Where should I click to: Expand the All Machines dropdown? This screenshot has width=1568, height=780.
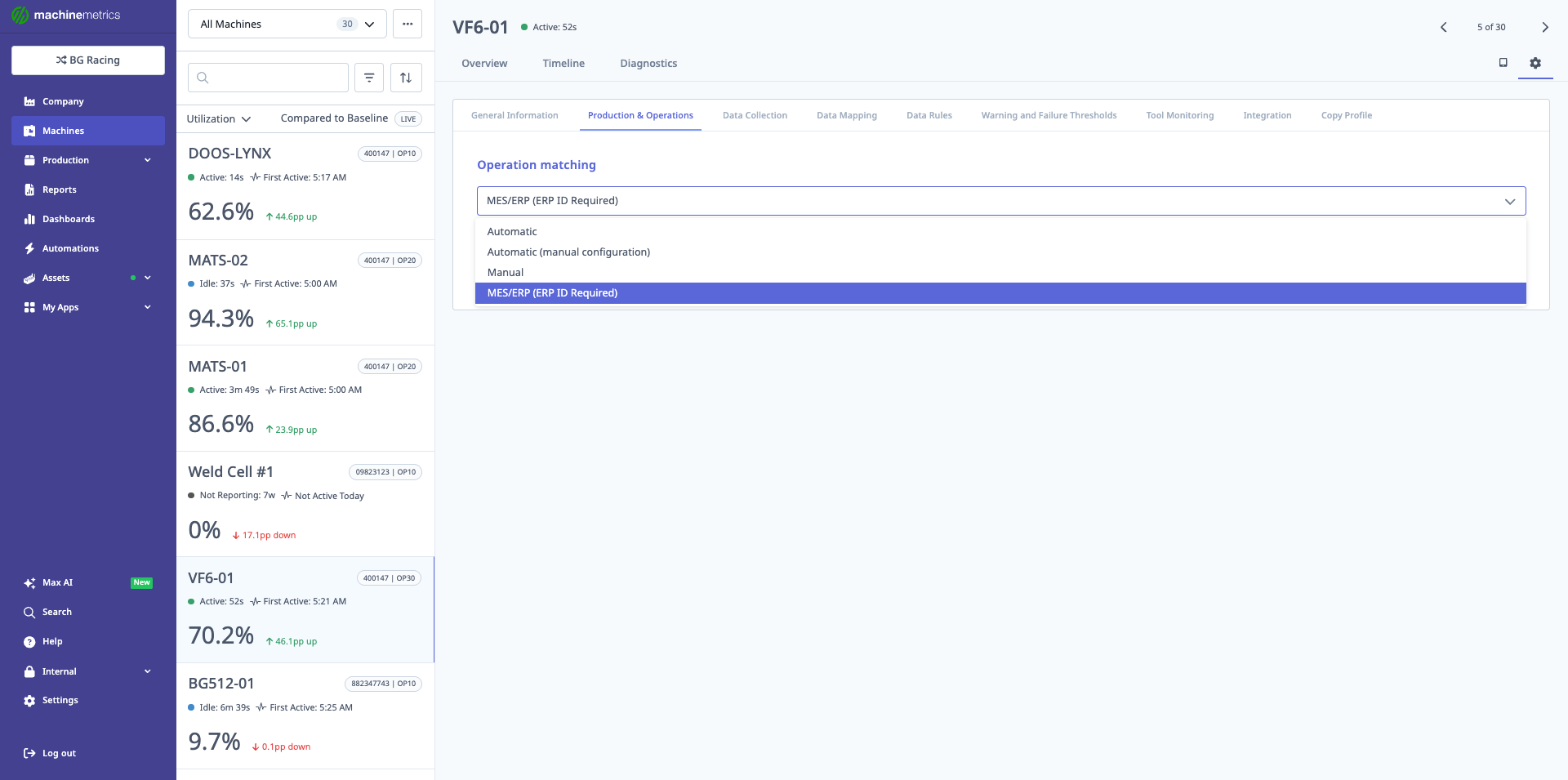pos(287,24)
